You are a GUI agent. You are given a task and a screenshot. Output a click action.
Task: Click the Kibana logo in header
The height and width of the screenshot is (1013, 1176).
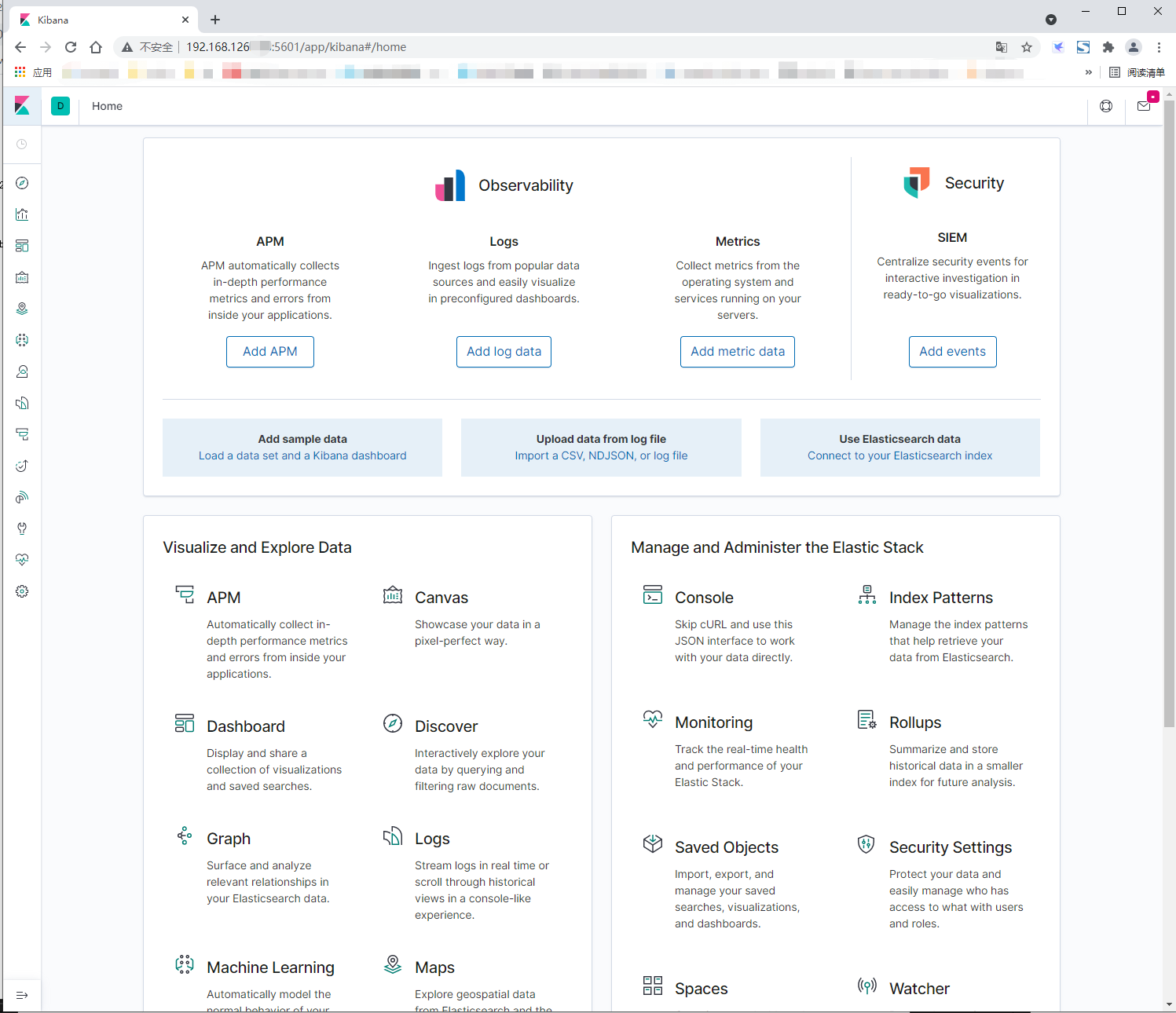[22, 106]
